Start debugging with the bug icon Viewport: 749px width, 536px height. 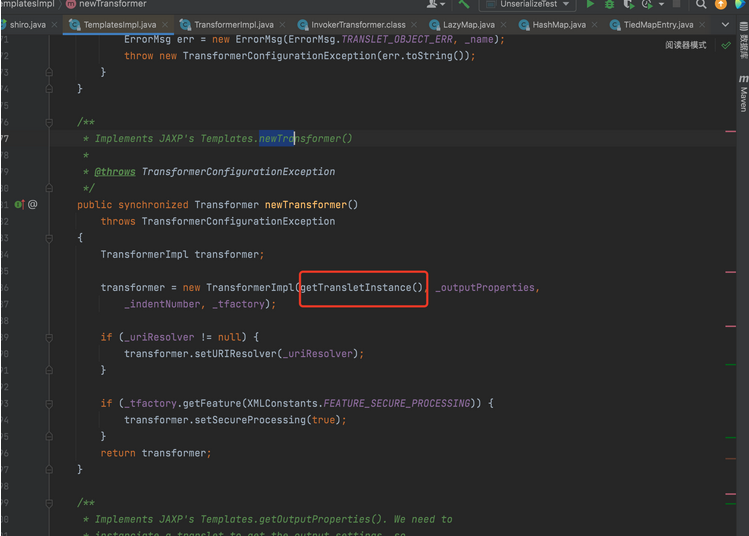(x=609, y=4)
